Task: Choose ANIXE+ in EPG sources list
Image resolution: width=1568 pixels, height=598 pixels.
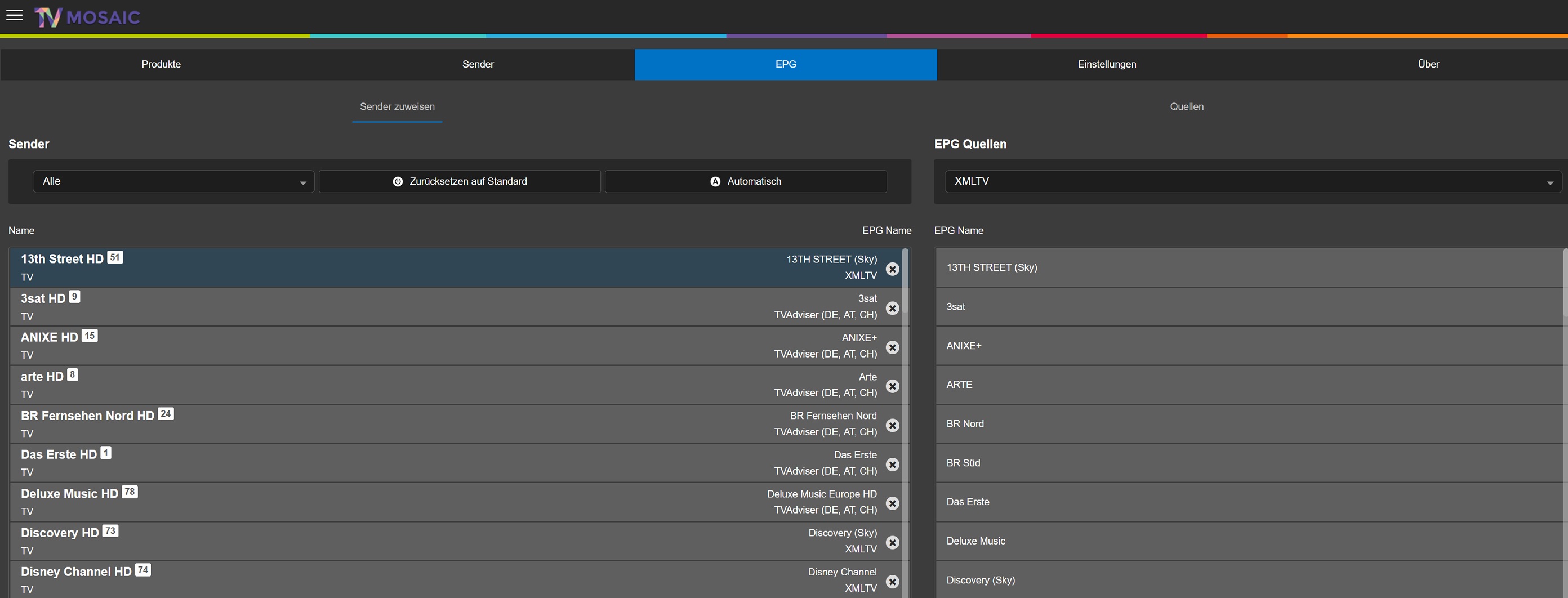Action: pos(1249,346)
